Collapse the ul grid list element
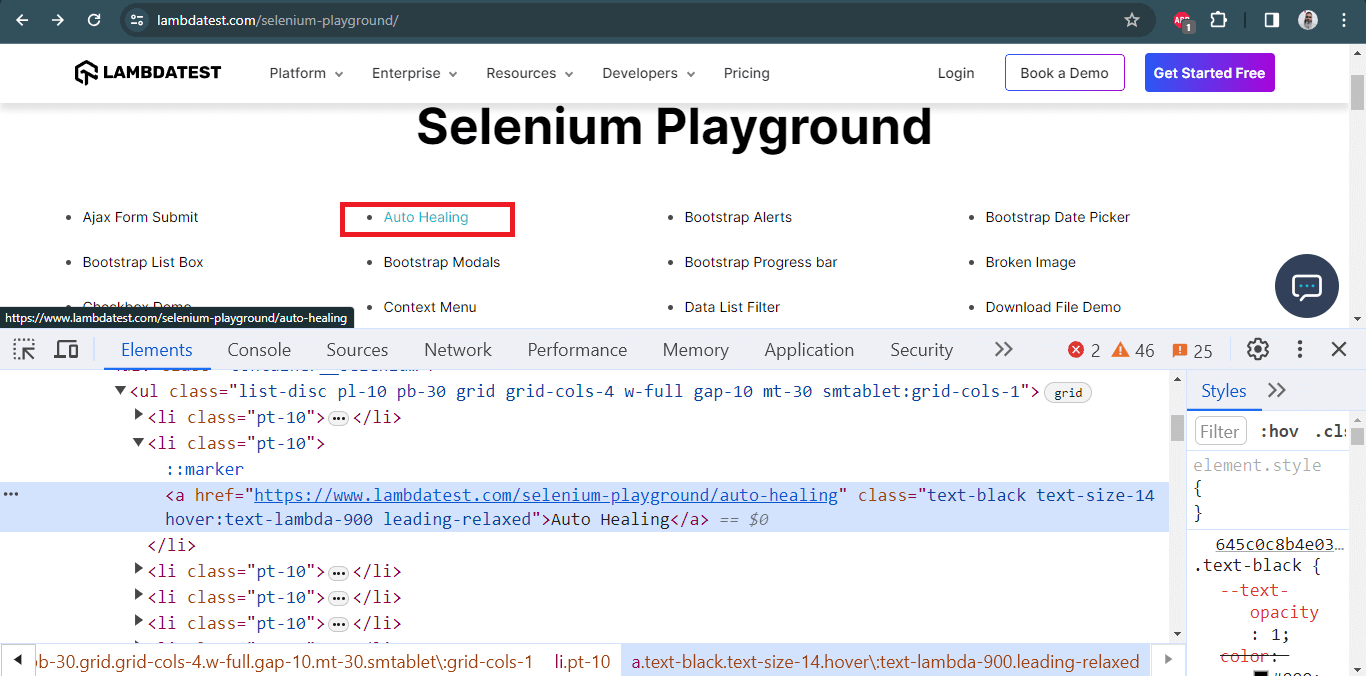This screenshot has height=676, width=1366. (x=120, y=391)
